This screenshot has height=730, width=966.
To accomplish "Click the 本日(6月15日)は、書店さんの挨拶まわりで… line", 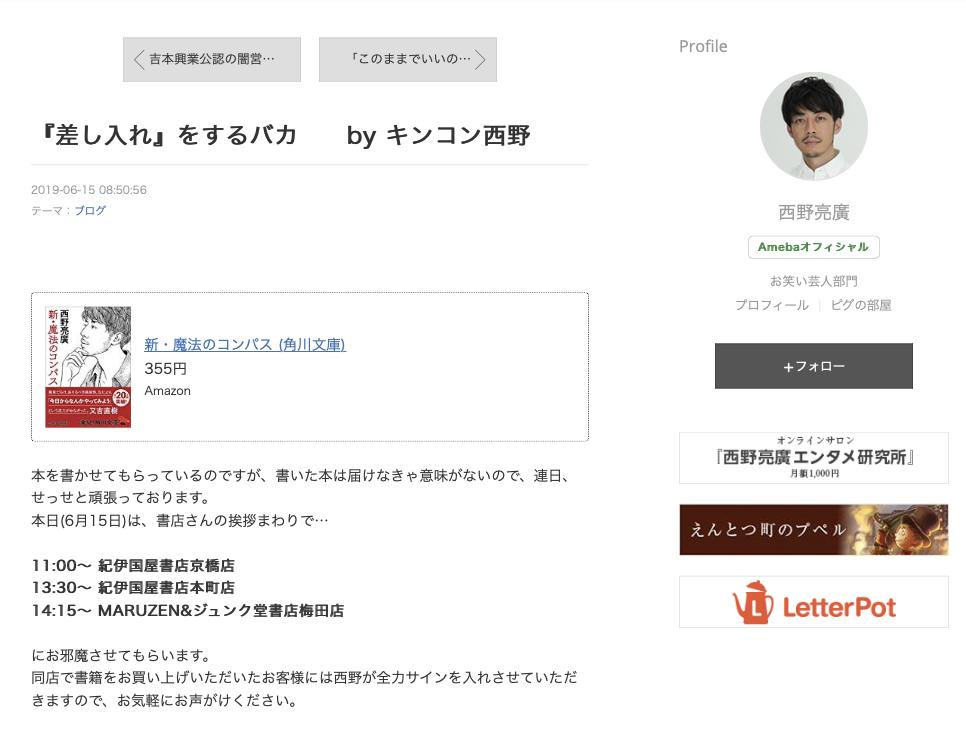I will click(x=180, y=521).
